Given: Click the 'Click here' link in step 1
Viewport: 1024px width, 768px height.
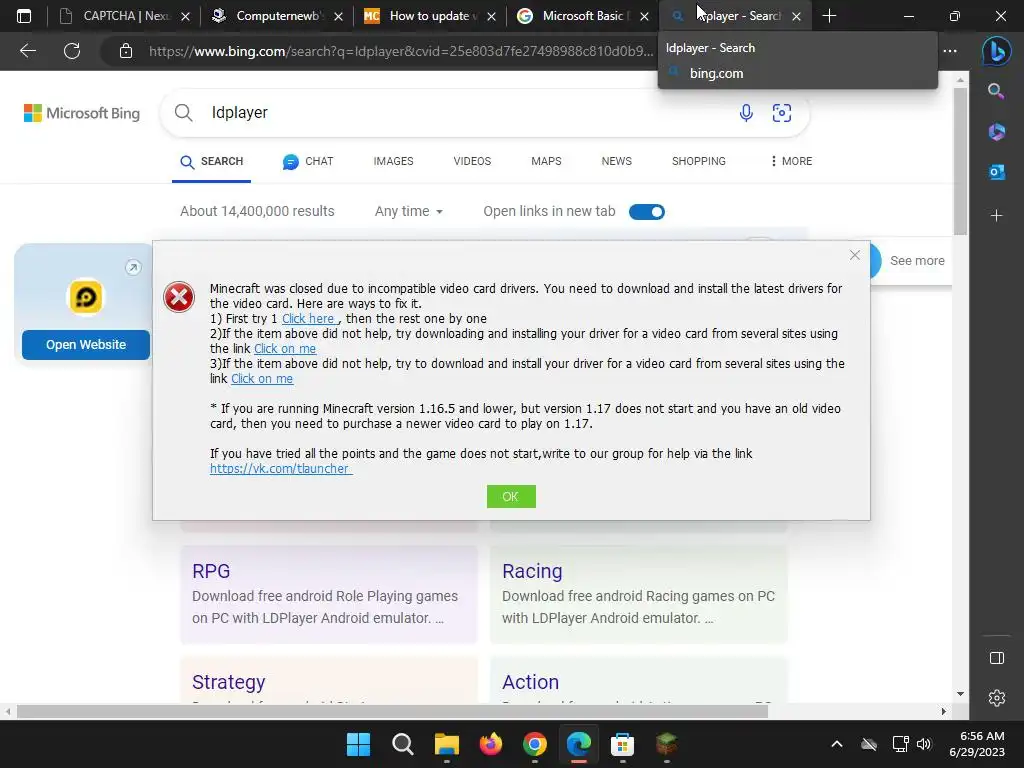Looking at the screenshot, I should click(310, 319).
